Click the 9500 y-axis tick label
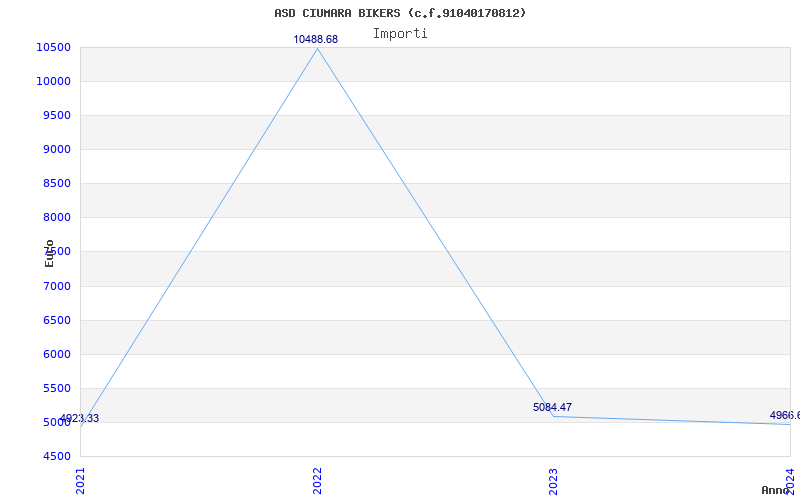 (57, 115)
